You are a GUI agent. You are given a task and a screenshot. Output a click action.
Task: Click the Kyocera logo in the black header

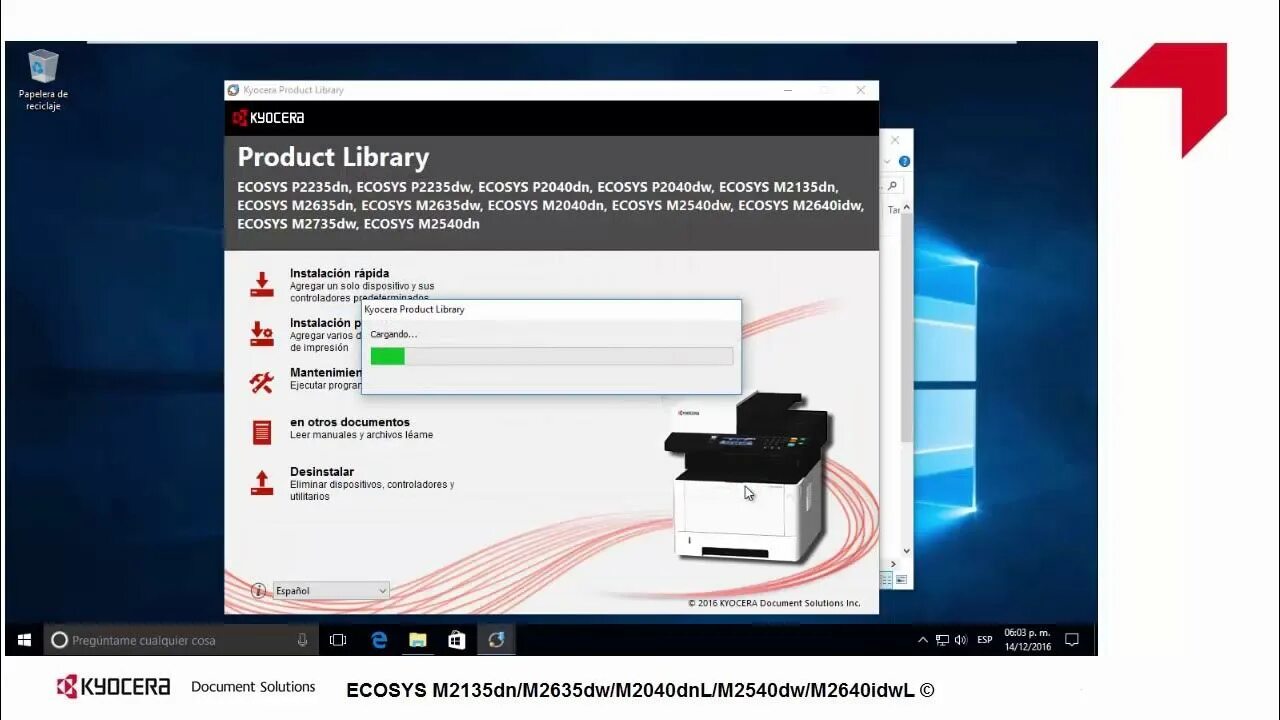(268, 118)
